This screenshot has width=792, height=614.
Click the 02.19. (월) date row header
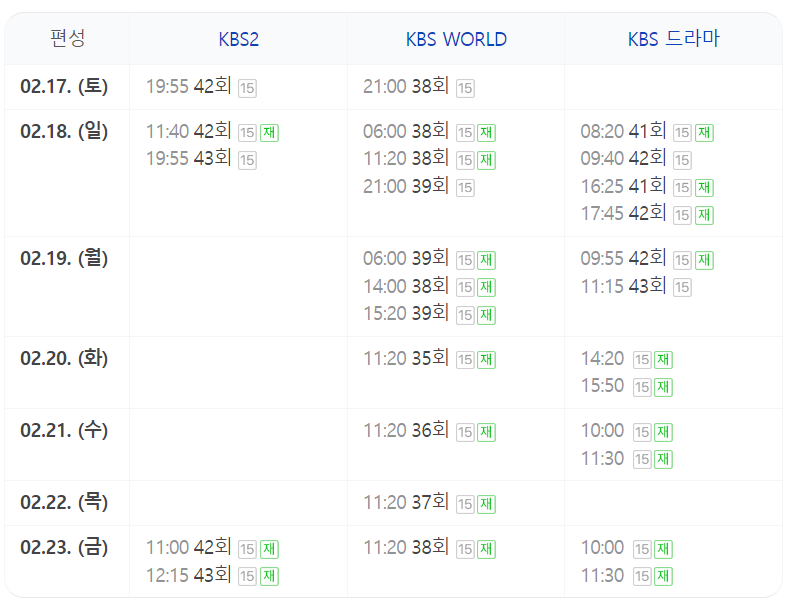coord(64,258)
